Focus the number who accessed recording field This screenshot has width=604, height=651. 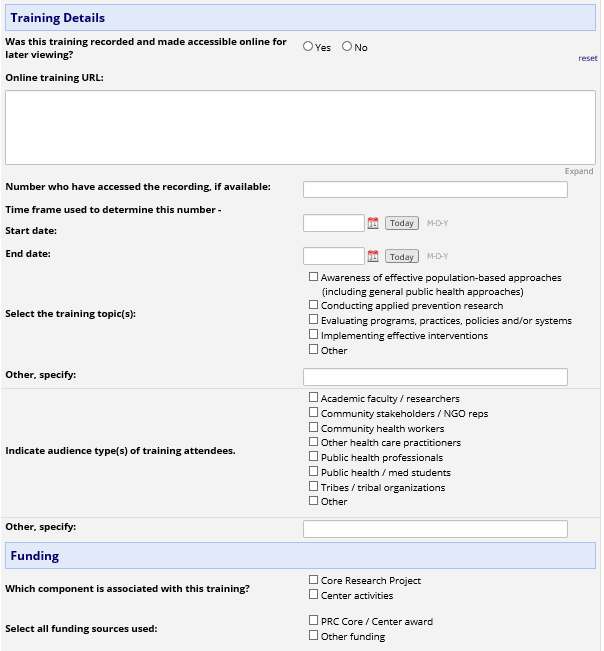coord(435,190)
